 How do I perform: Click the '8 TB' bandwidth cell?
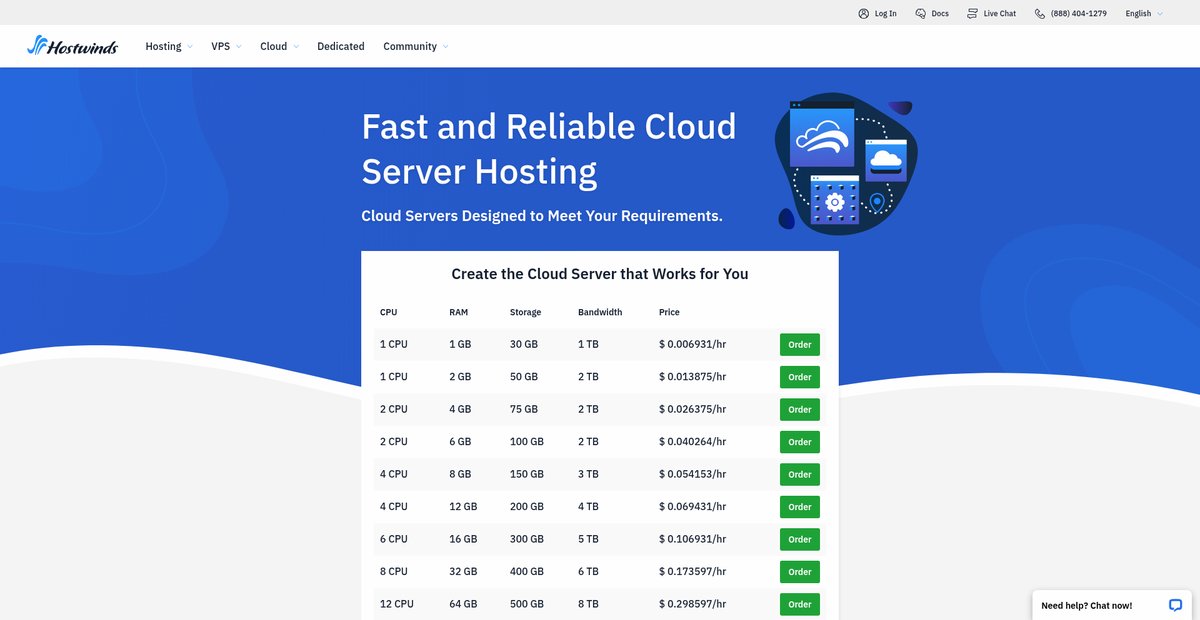coord(588,604)
